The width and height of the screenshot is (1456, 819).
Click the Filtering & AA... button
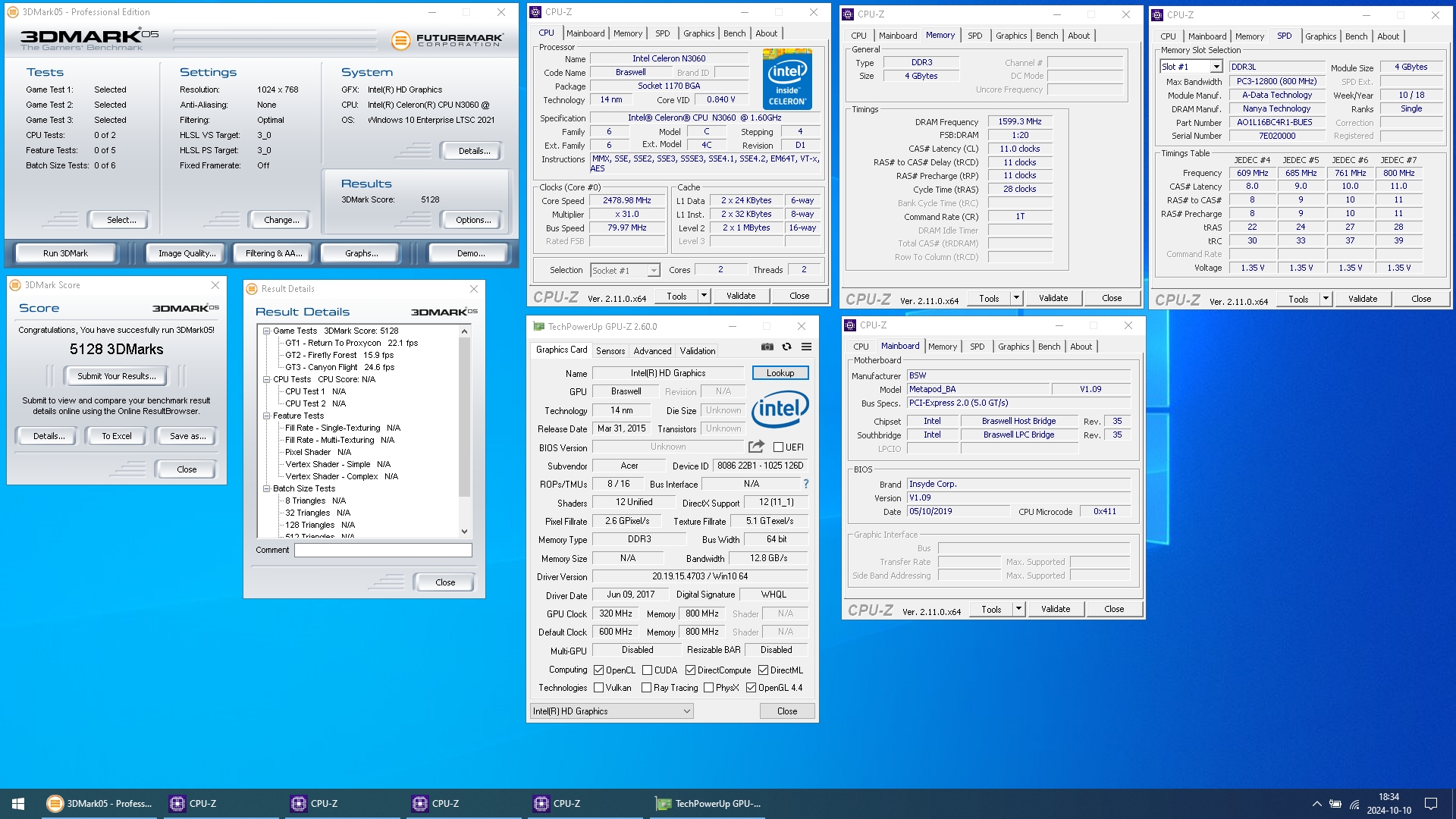pyautogui.click(x=274, y=253)
